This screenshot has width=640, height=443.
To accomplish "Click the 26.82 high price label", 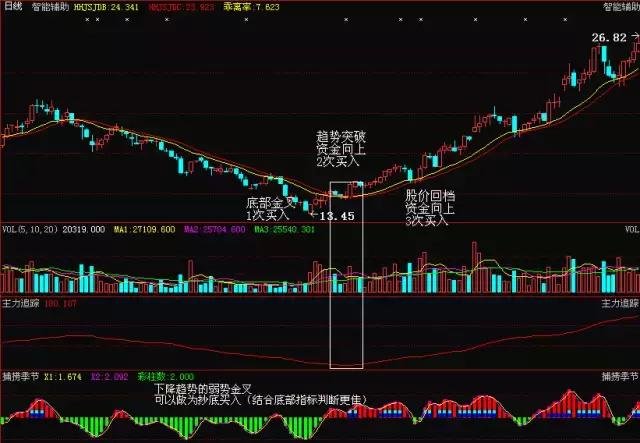I will [609, 38].
